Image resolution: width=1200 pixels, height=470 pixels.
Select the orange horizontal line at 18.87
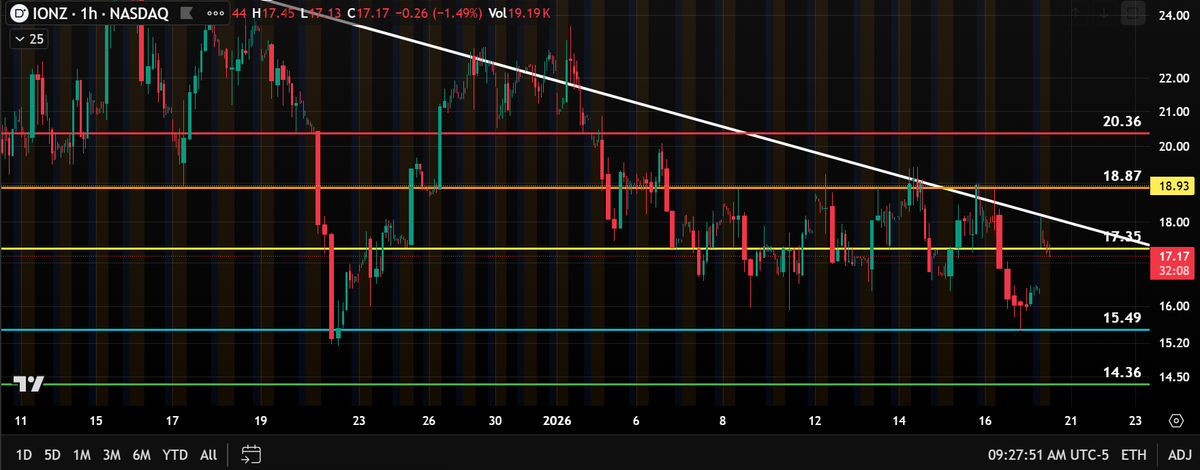pos(575,187)
